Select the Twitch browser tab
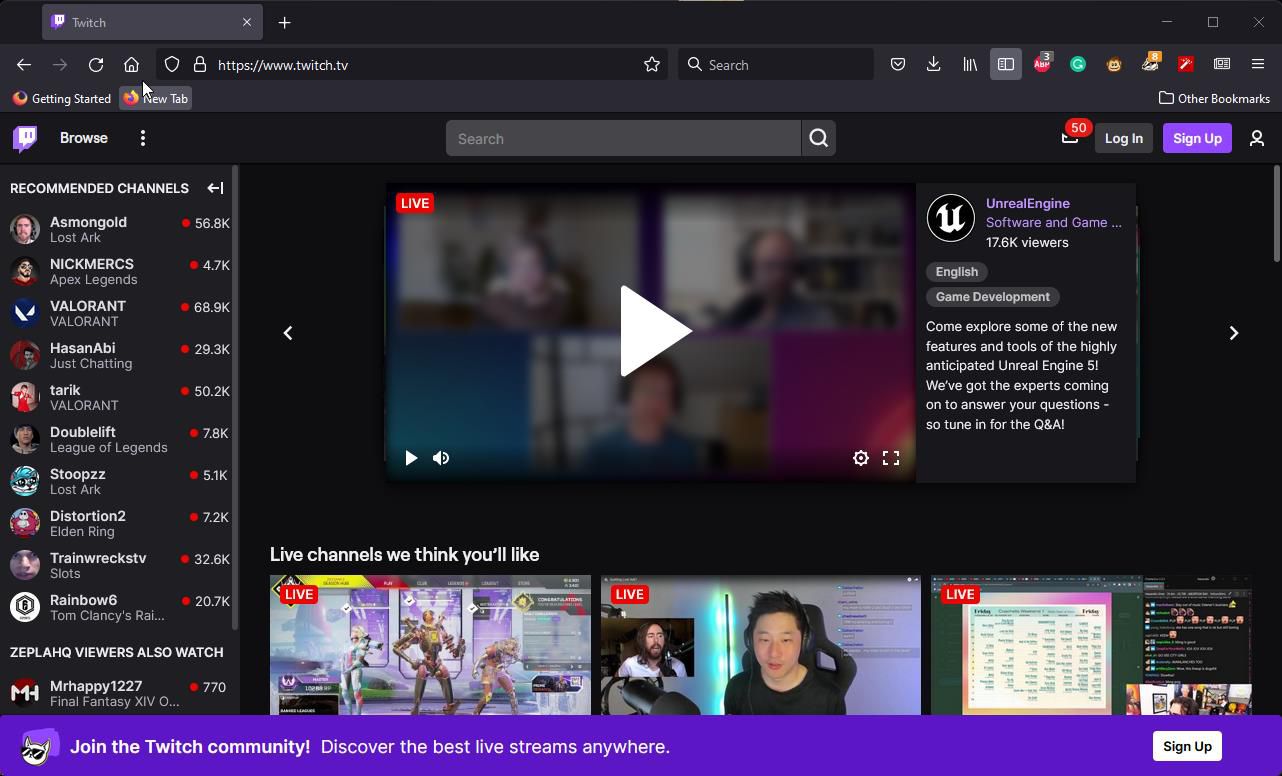 [x=140, y=22]
